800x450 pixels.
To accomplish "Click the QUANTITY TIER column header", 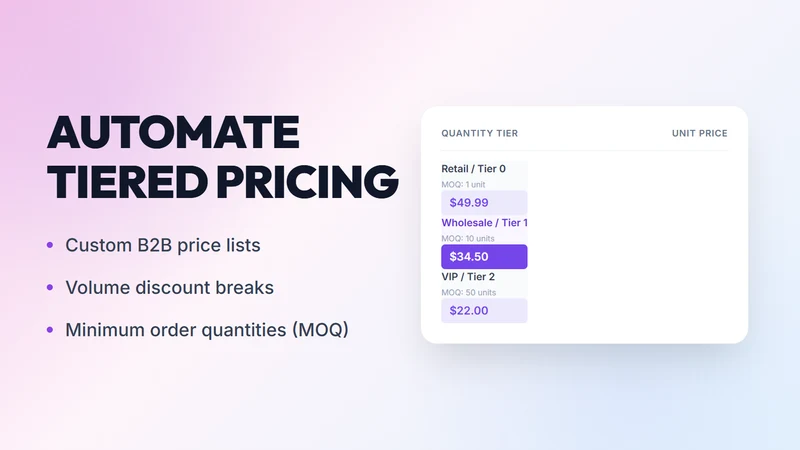I will tap(480, 133).
